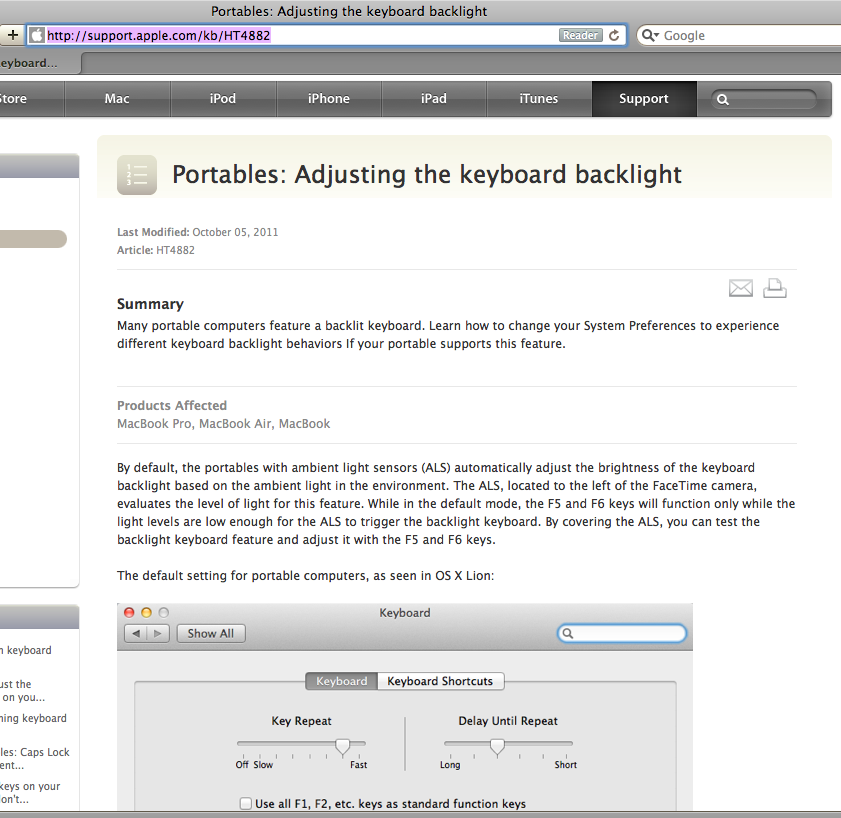This screenshot has height=818, width=841.
Task: Click the Apple site search box
Action: pos(764,99)
